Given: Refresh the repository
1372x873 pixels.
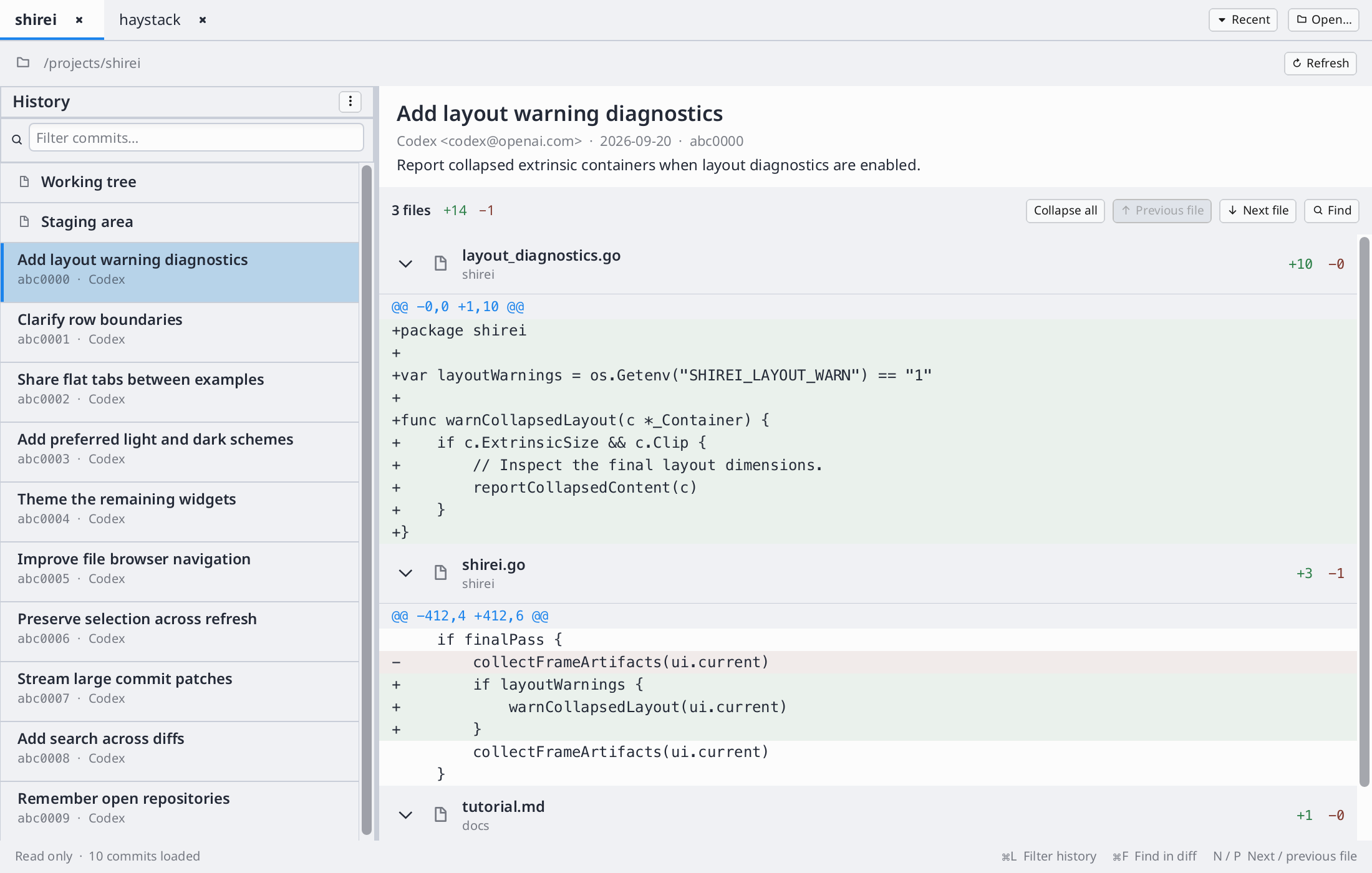Looking at the screenshot, I should coord(1320,63).
